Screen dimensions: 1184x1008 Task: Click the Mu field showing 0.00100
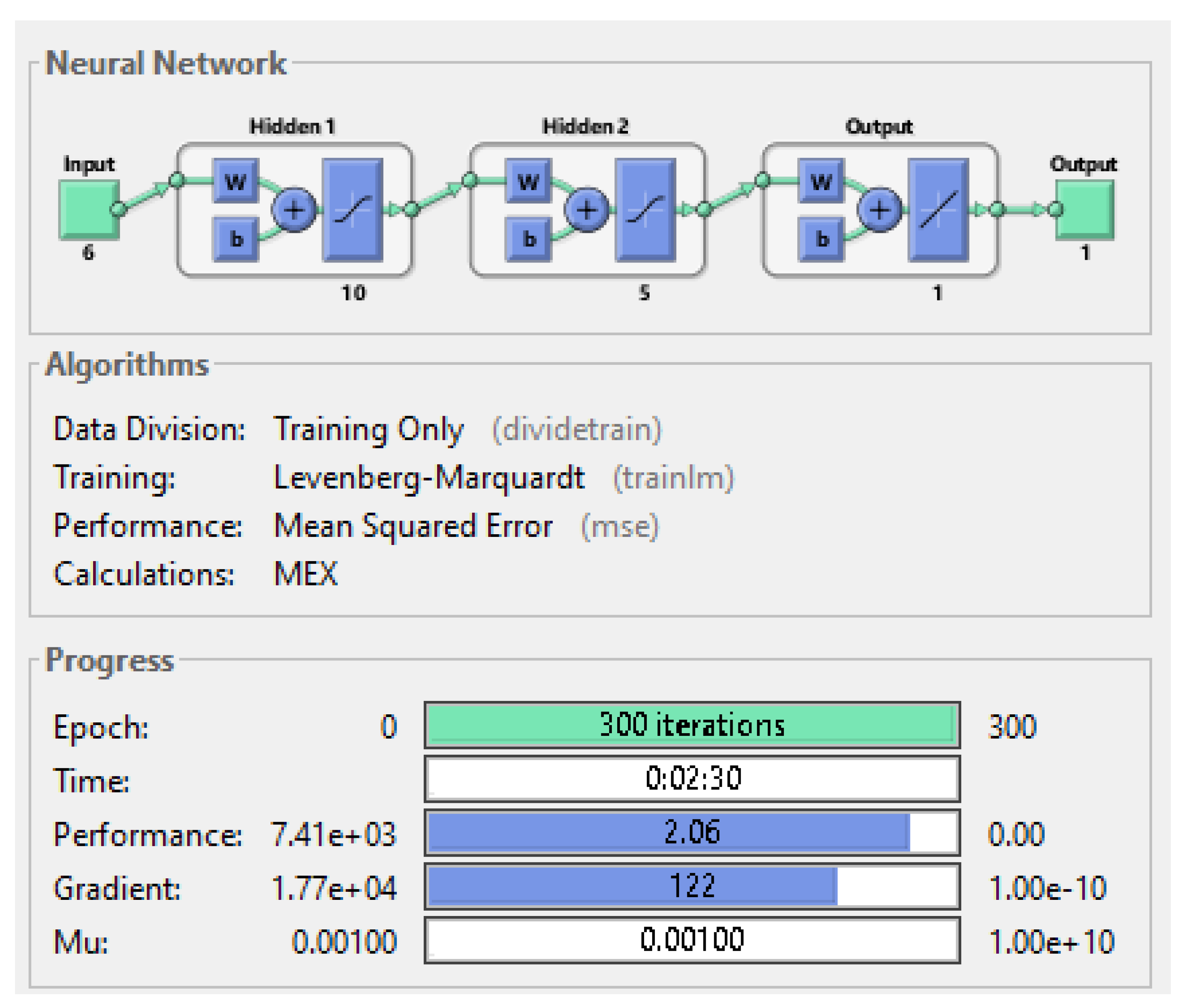tap(692, 939)
